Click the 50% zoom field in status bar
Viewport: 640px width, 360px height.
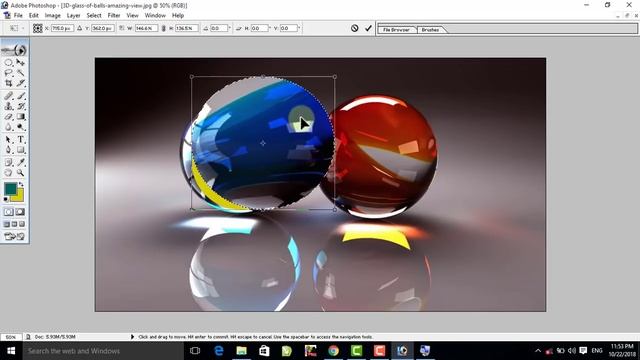pyautogui.click(x=11, y=337)
